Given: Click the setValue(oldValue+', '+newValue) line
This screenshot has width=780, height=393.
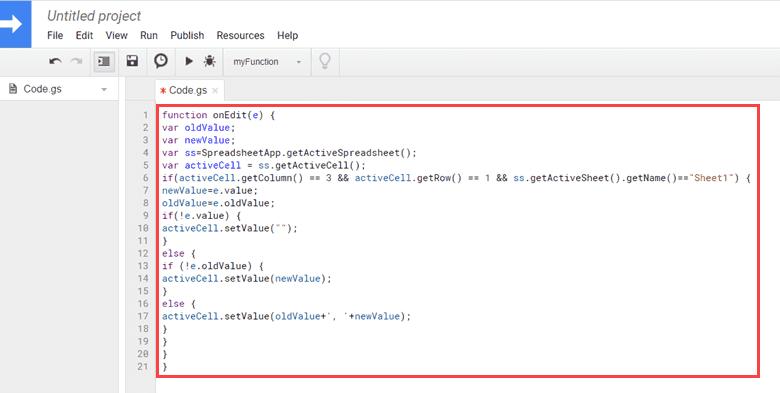Looking at the screenshot, I should point(287,316).
